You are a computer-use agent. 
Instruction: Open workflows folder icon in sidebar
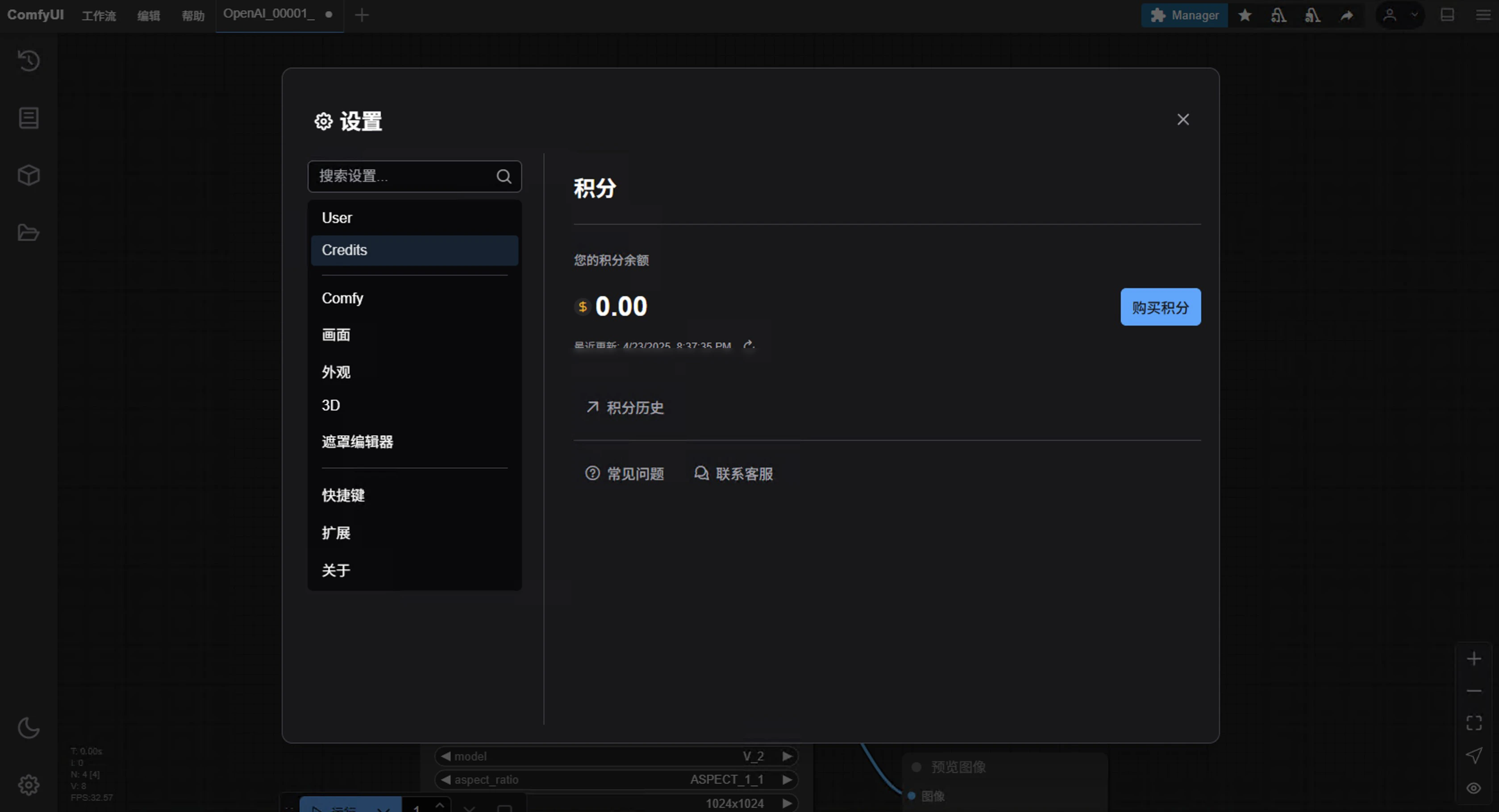pyautogui.click(x=29, y=232)
